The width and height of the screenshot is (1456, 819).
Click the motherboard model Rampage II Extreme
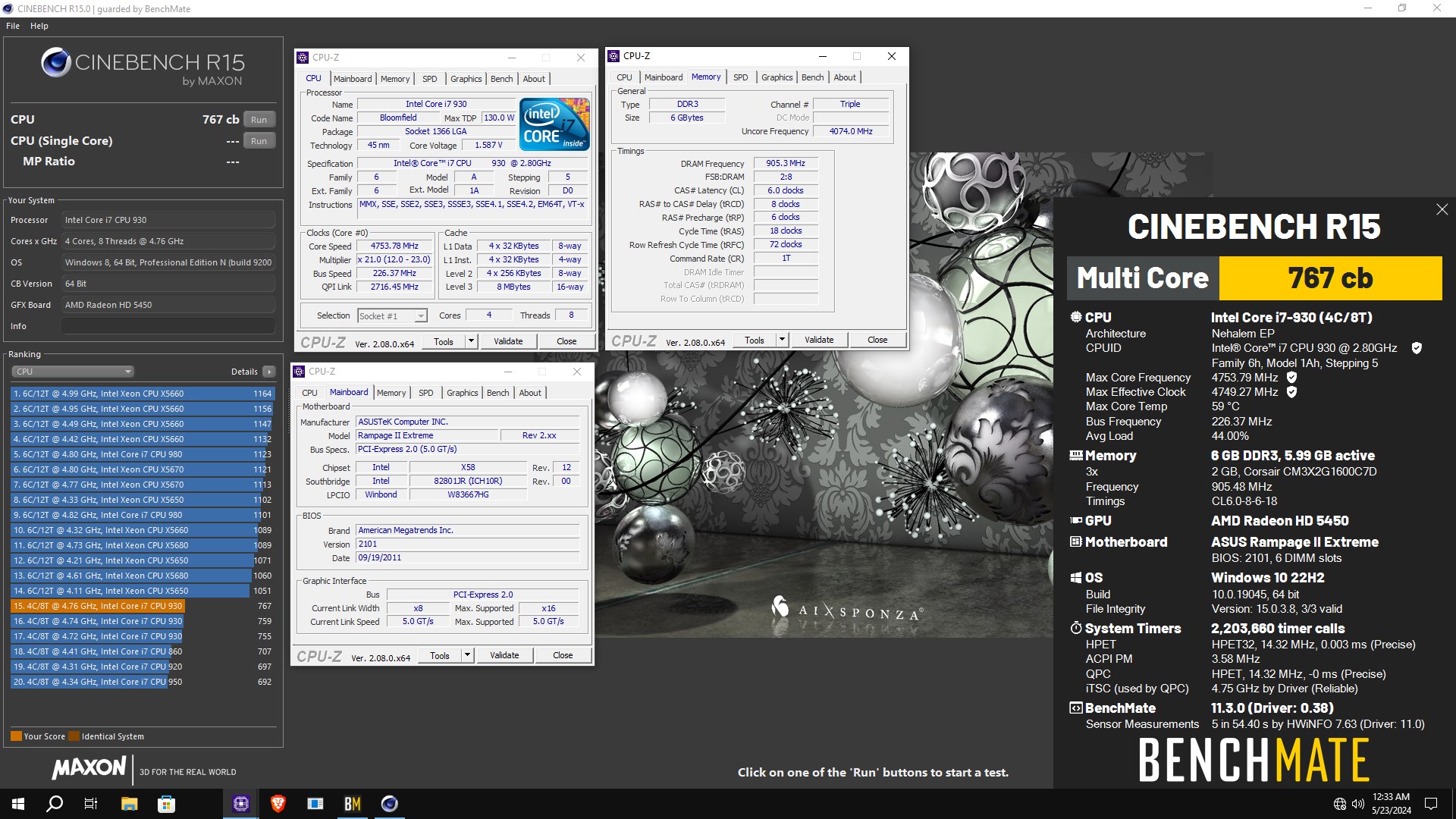pyautogui.click(x=428, y=435)
